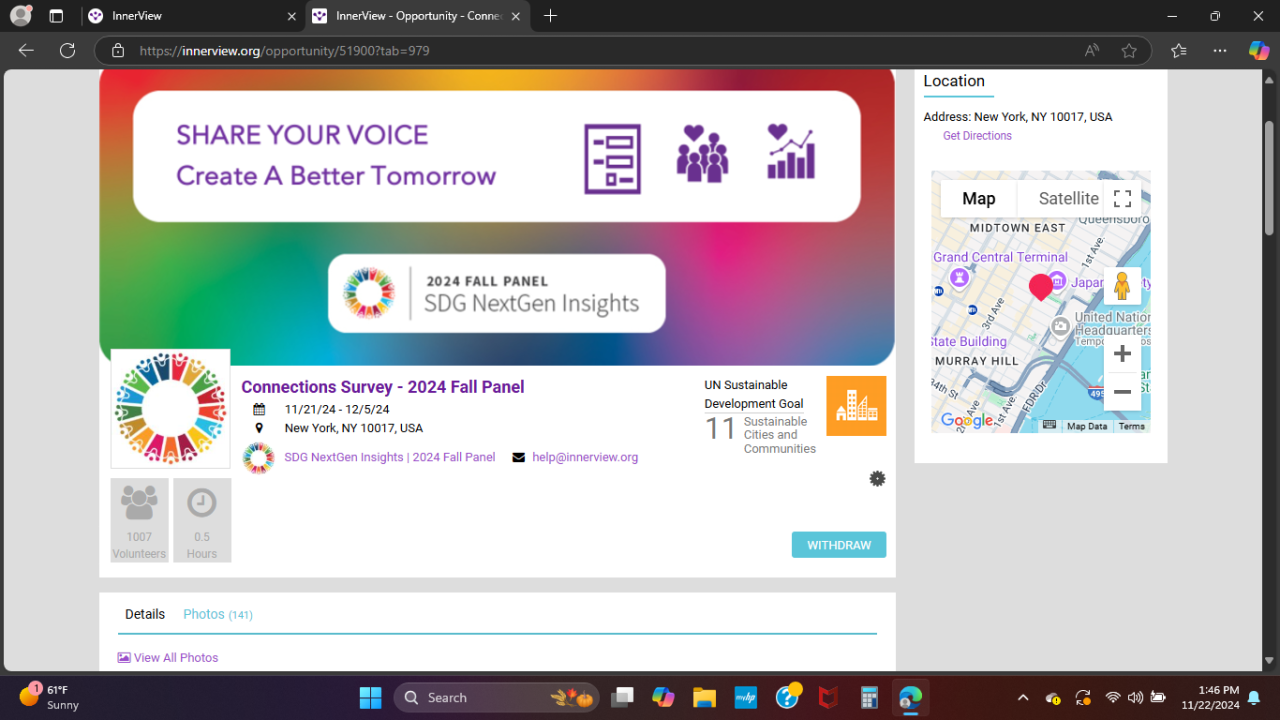Click the Share Your Voice banner image
This screenshot has width=1280, height=720.
497,217
